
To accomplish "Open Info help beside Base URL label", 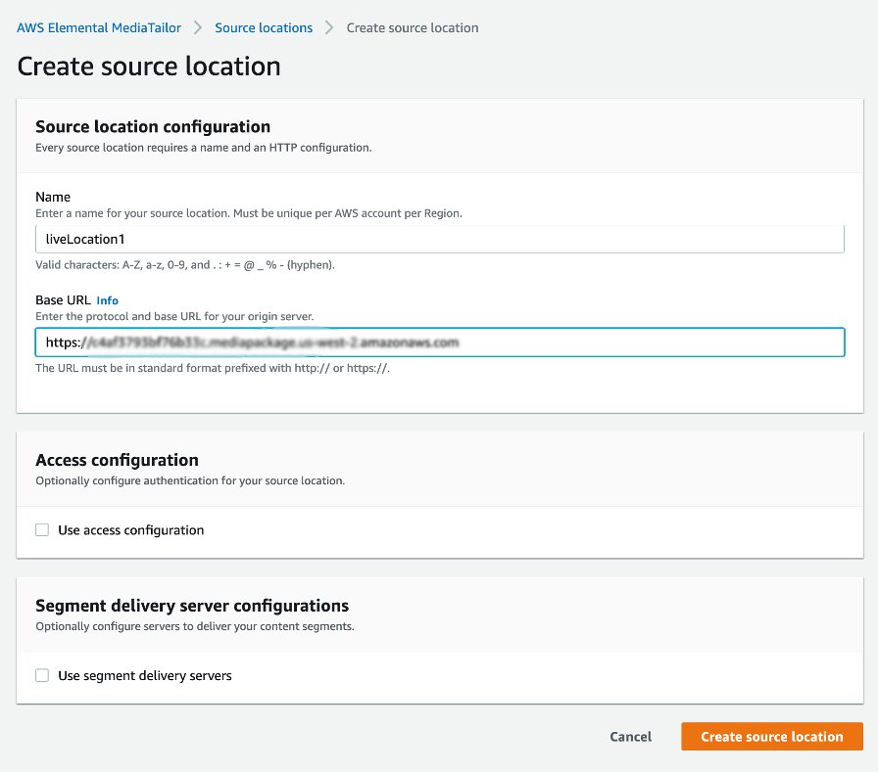I will (x=108, y=300).
